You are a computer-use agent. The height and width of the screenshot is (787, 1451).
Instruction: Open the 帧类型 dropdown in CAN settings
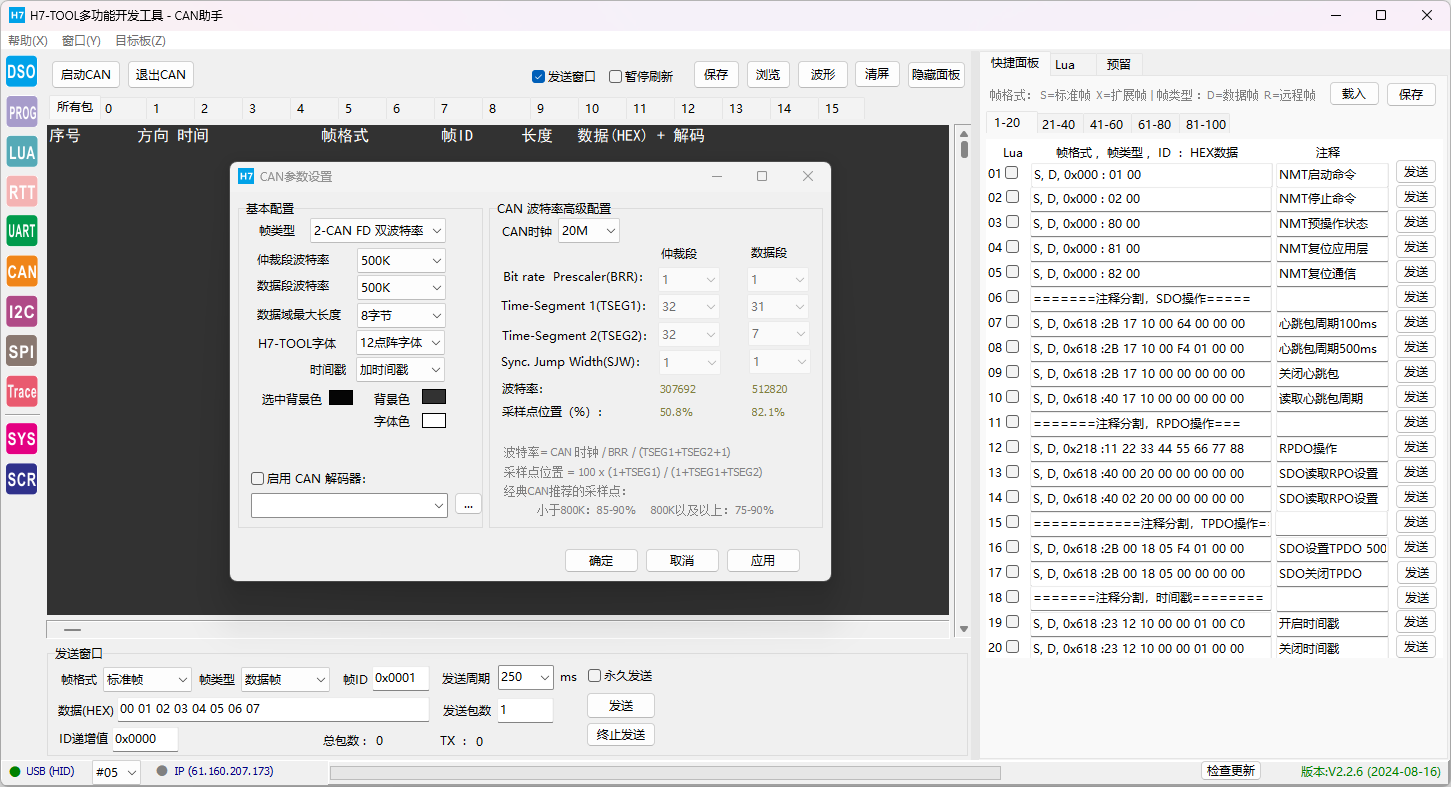(378, 231)
